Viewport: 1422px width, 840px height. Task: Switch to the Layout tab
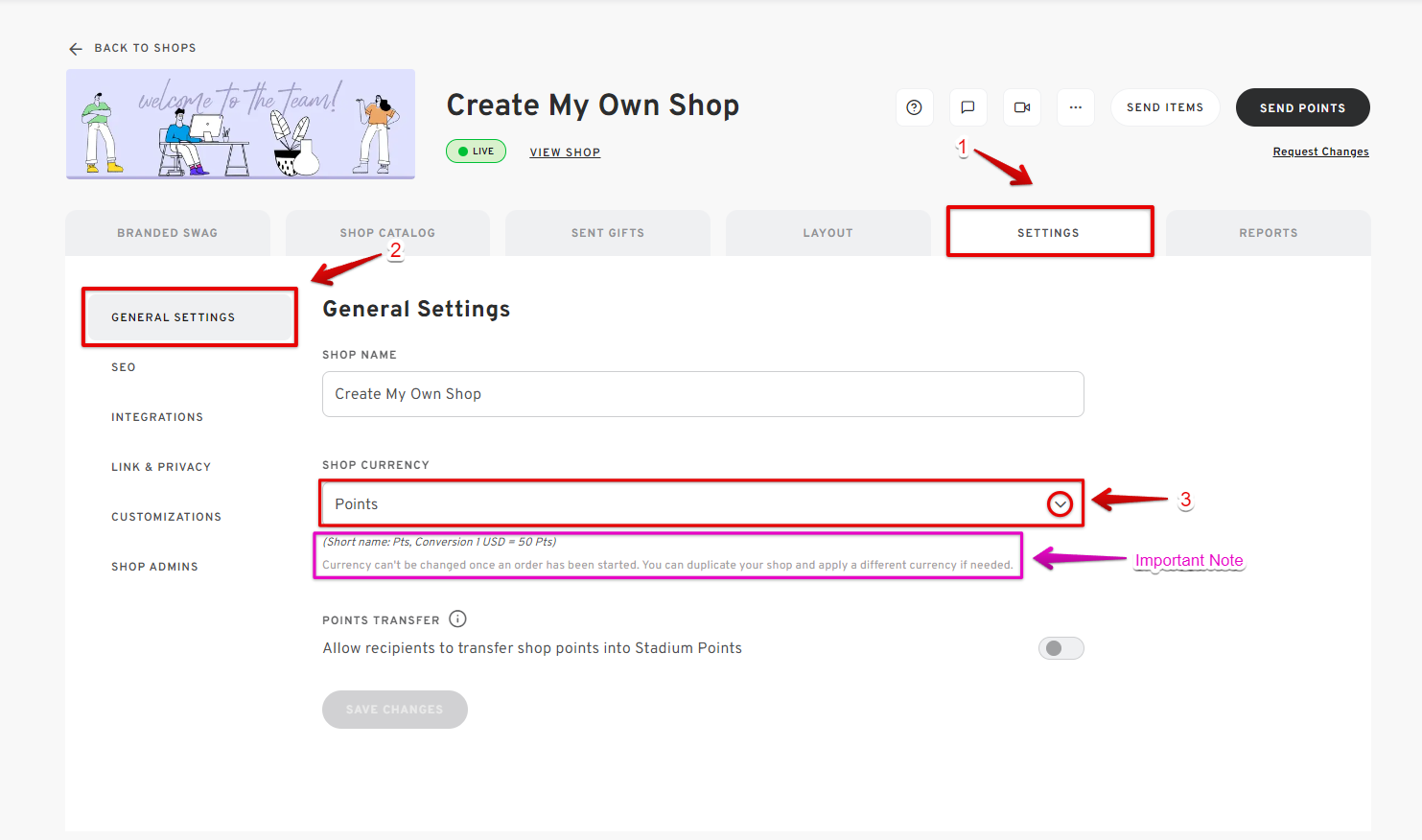(x=828, y=232)
